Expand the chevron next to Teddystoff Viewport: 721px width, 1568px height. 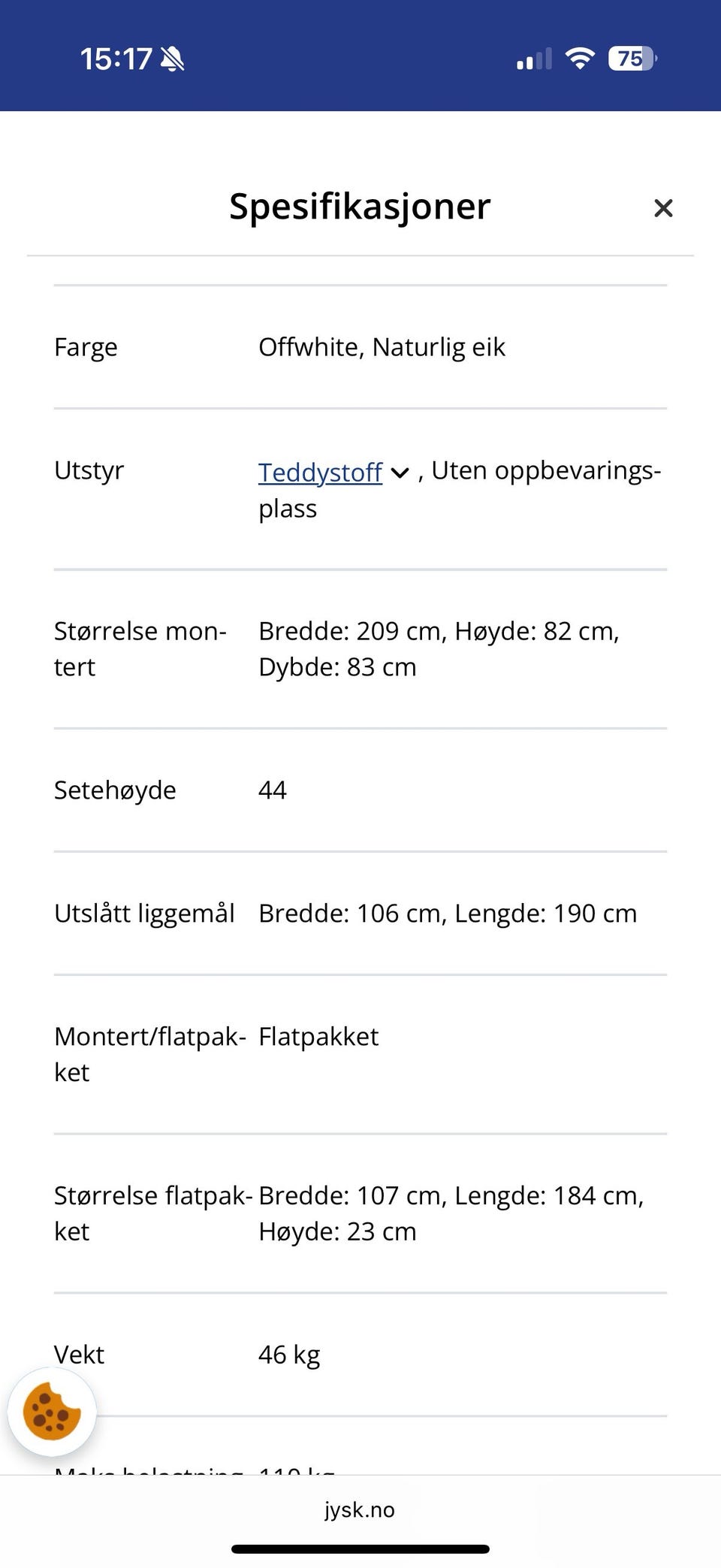[x=400, y=473]
